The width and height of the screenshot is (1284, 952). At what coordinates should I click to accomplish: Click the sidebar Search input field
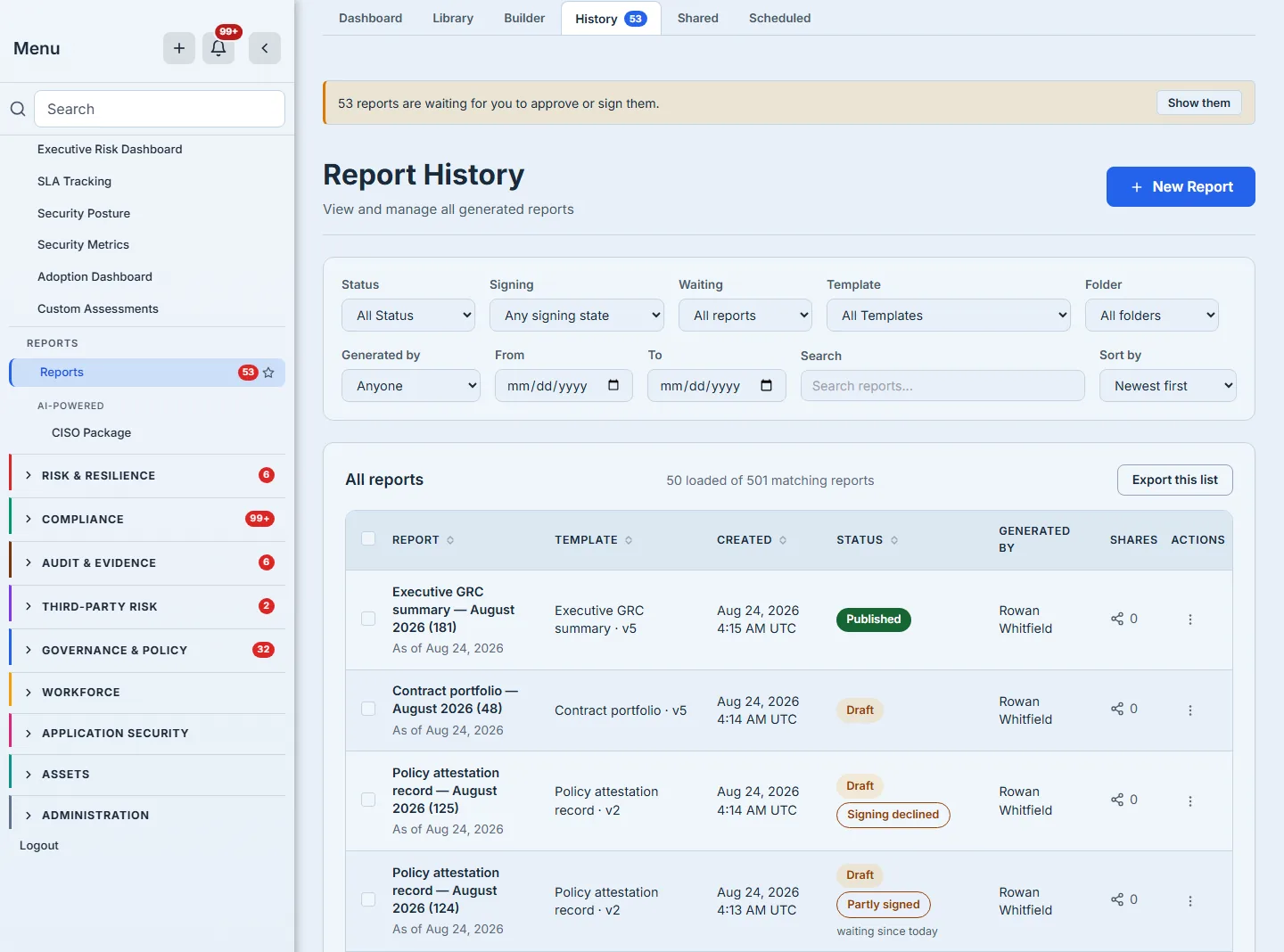[x=160, y=109]
